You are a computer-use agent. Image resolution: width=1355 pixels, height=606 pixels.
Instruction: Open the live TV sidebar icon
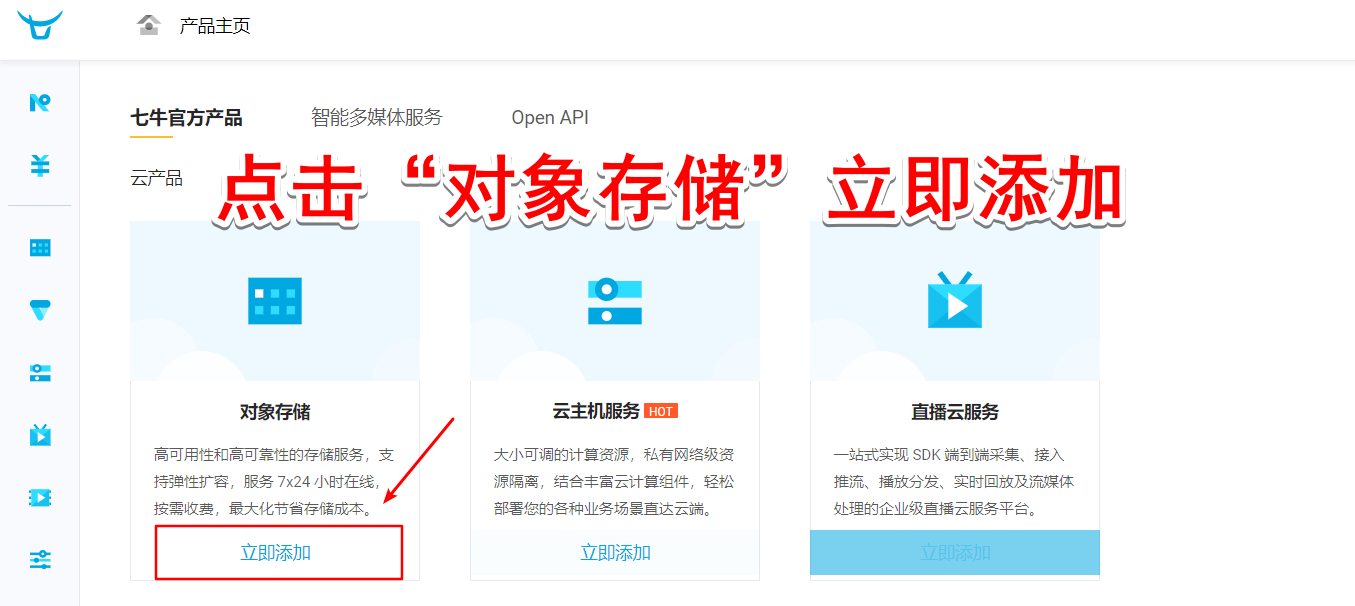point(40,434)
